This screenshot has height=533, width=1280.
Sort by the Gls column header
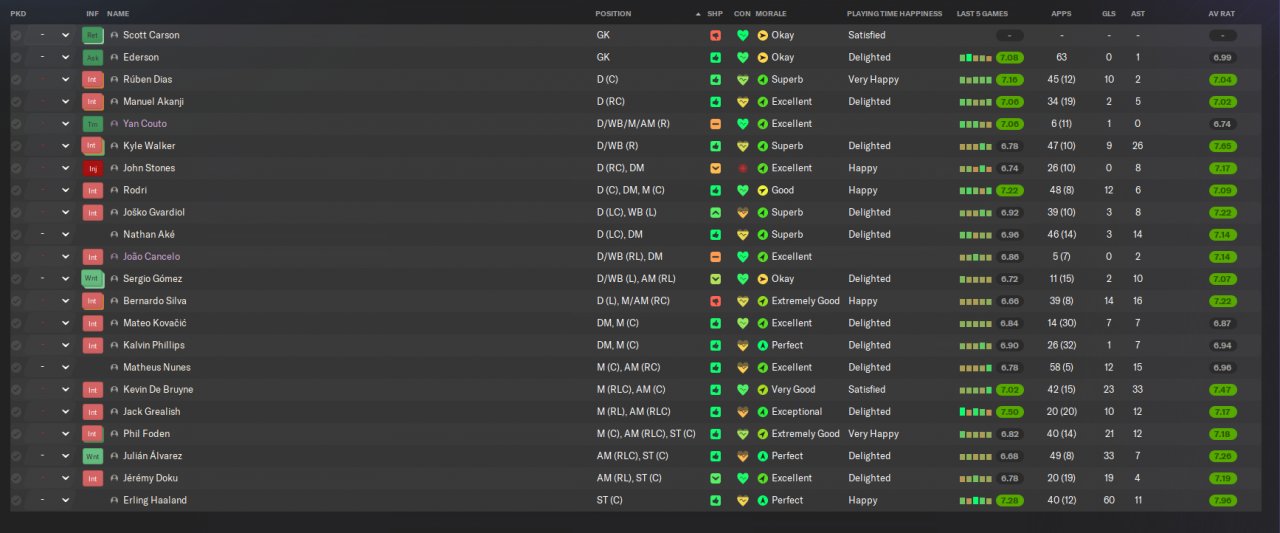(1108, 14)
